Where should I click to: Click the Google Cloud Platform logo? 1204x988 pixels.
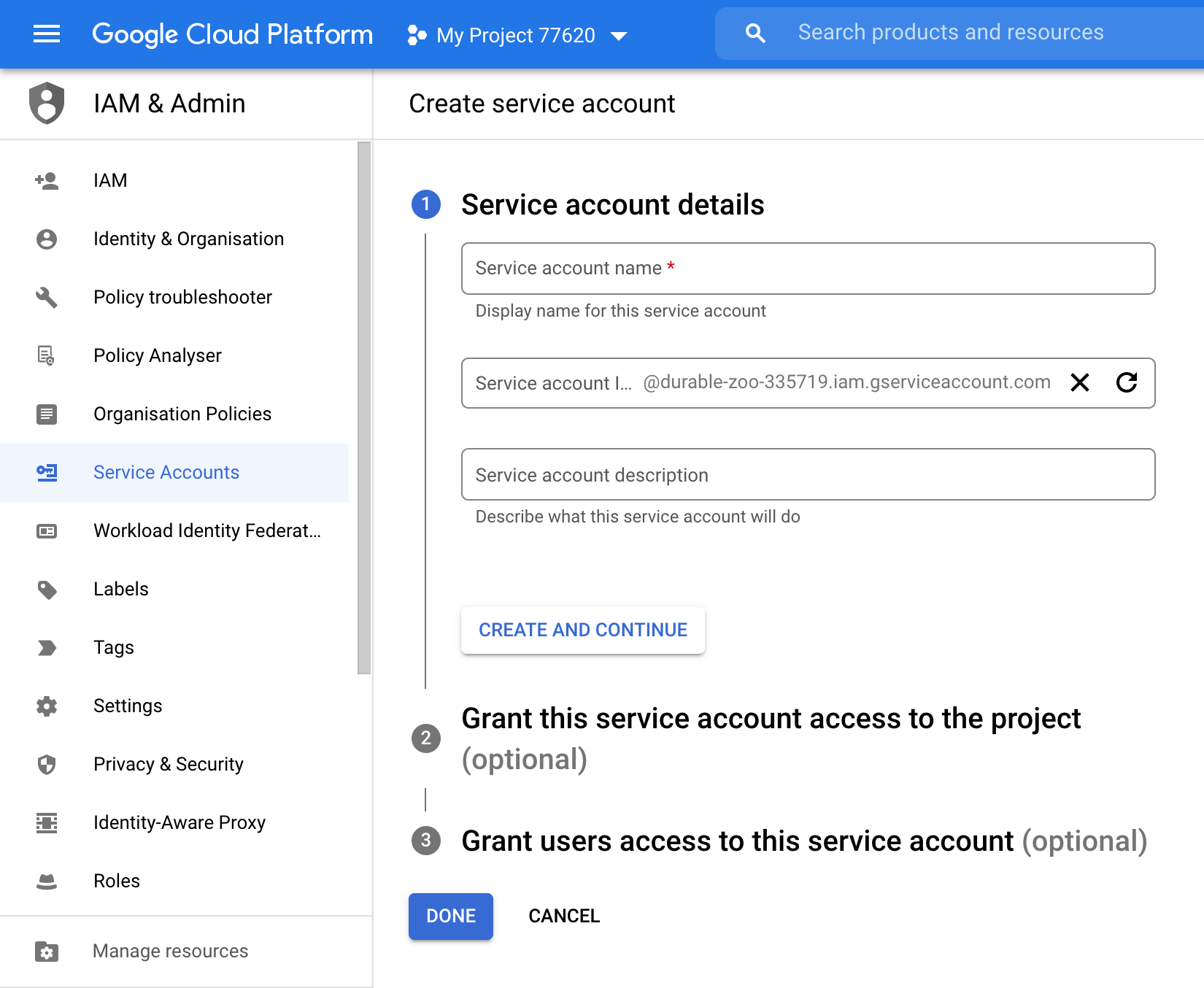(232, 34)
